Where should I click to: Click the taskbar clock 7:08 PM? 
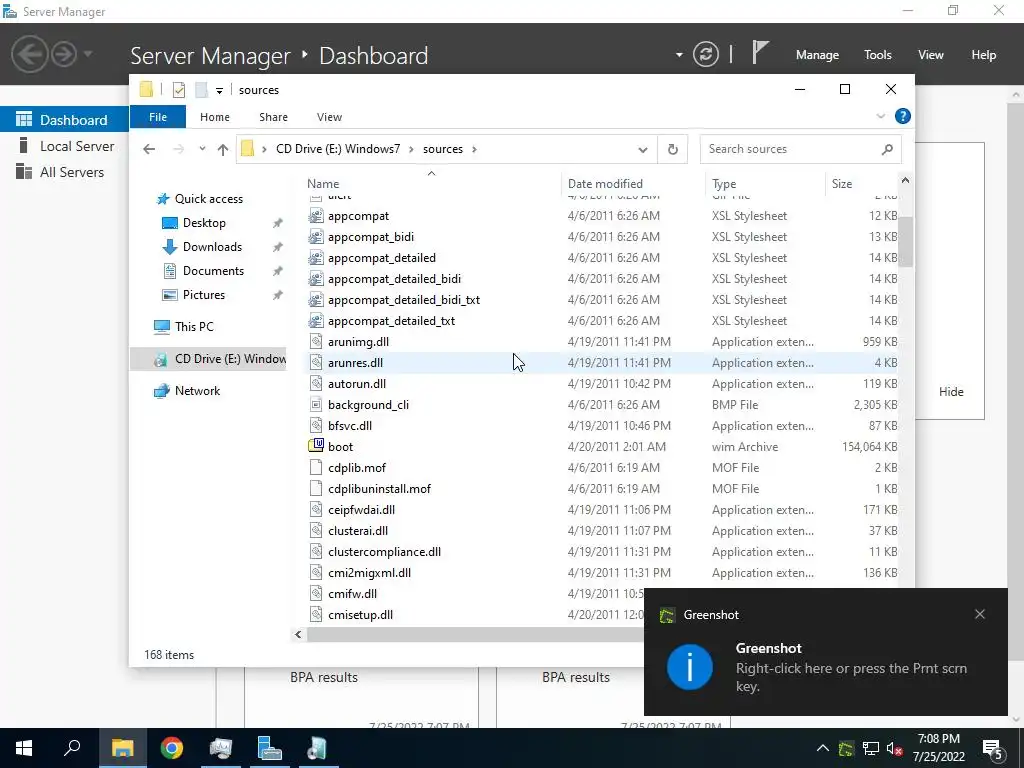(938, 739)
